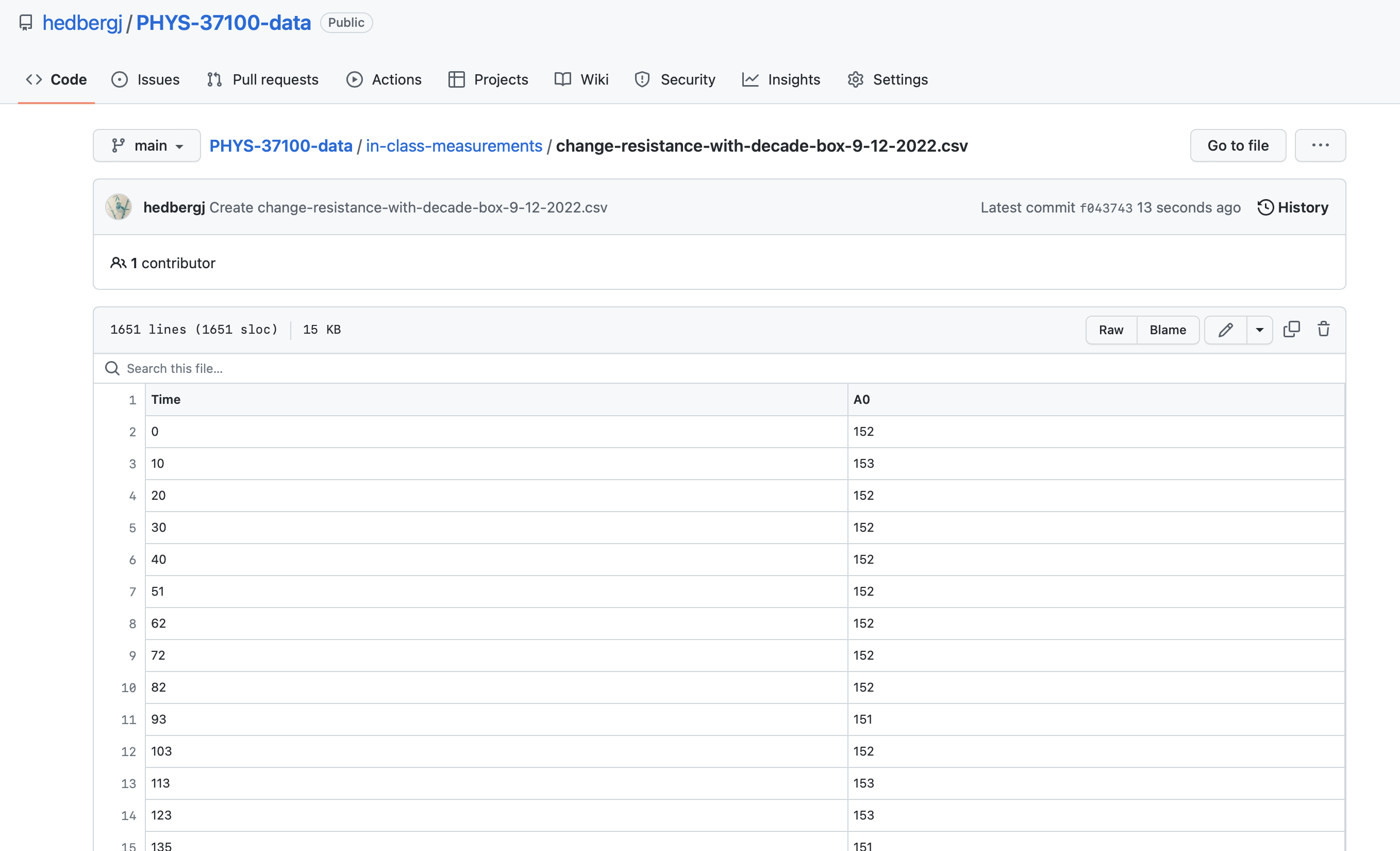1400x851 pixels.
Task: Click the Time cell reading 72
Action: click(x=496, y=656)
